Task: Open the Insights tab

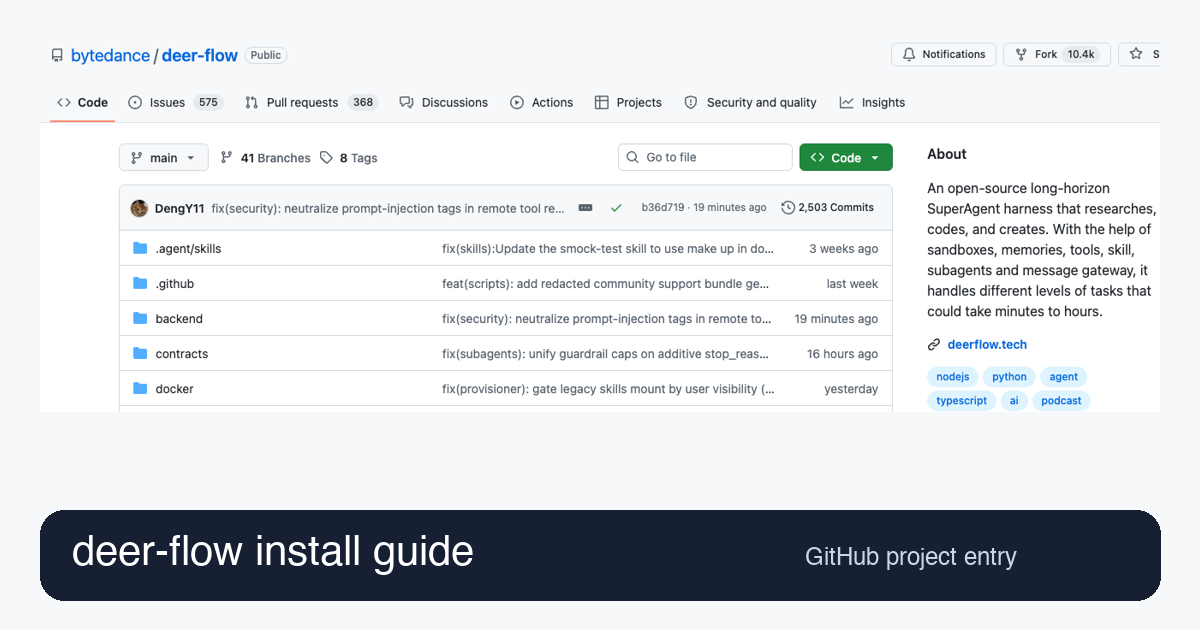Action: pos(872,103)
